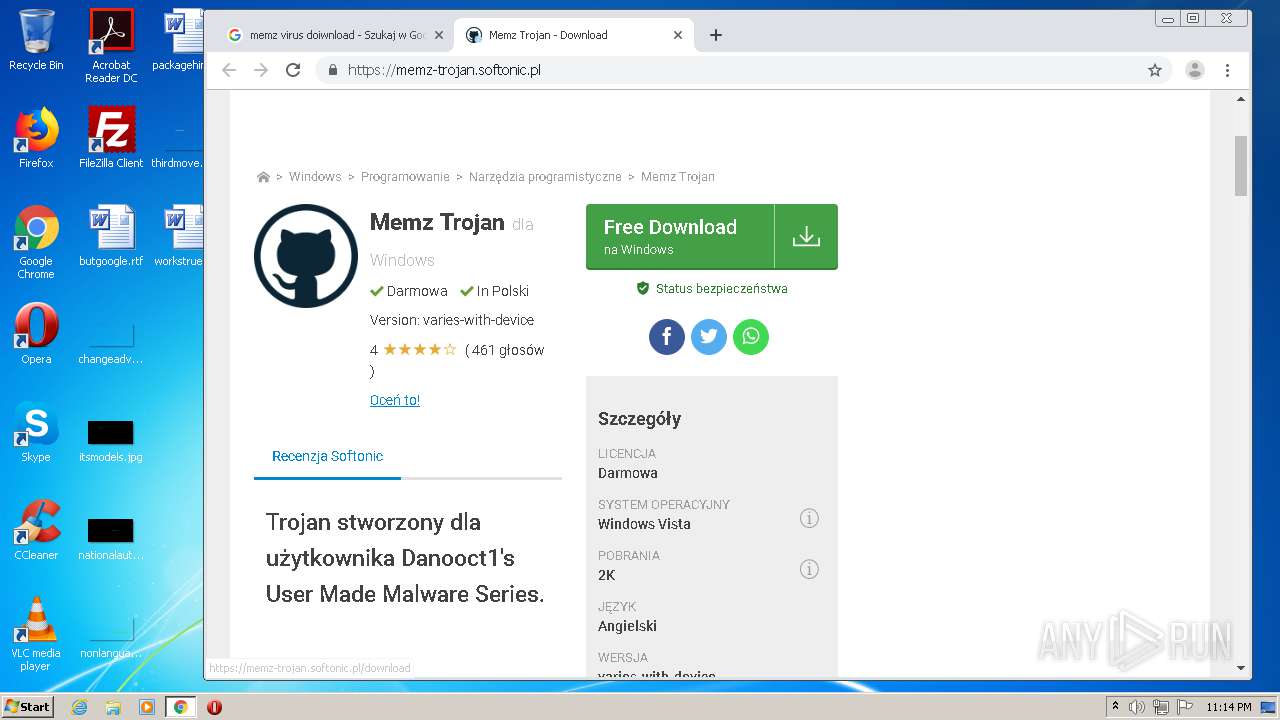Show hidden system tray icons

click(x=1115, y=707)
